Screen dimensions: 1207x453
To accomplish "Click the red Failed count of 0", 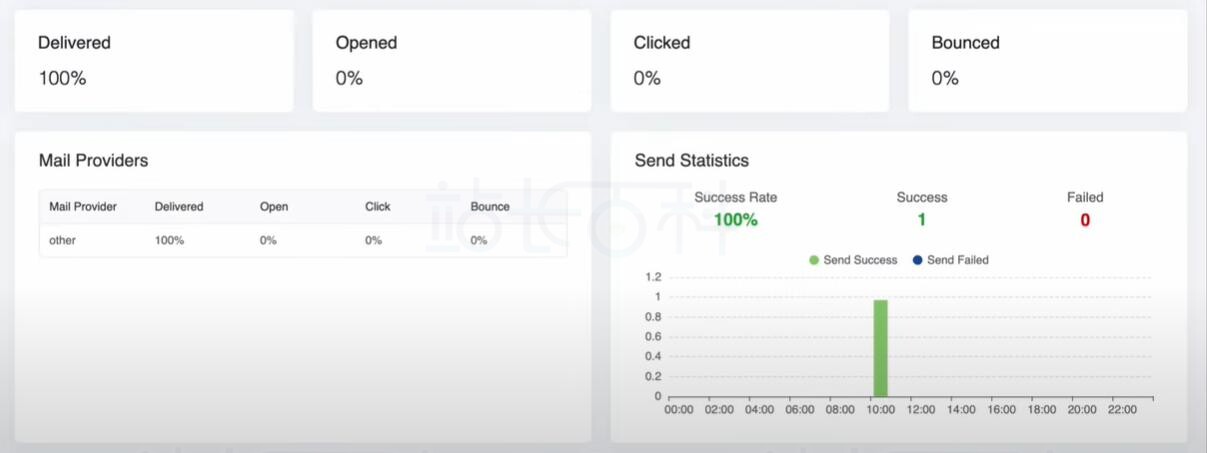I will click(1085, 220).
